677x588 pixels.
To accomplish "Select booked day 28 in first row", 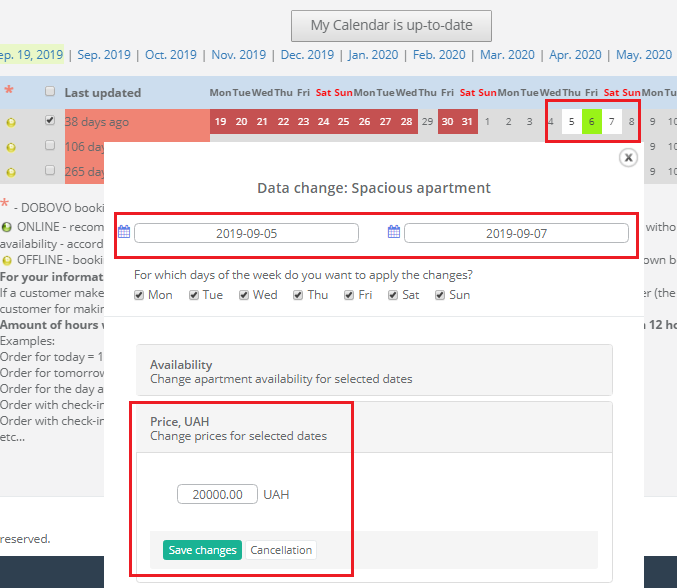I will pos(407,122).
